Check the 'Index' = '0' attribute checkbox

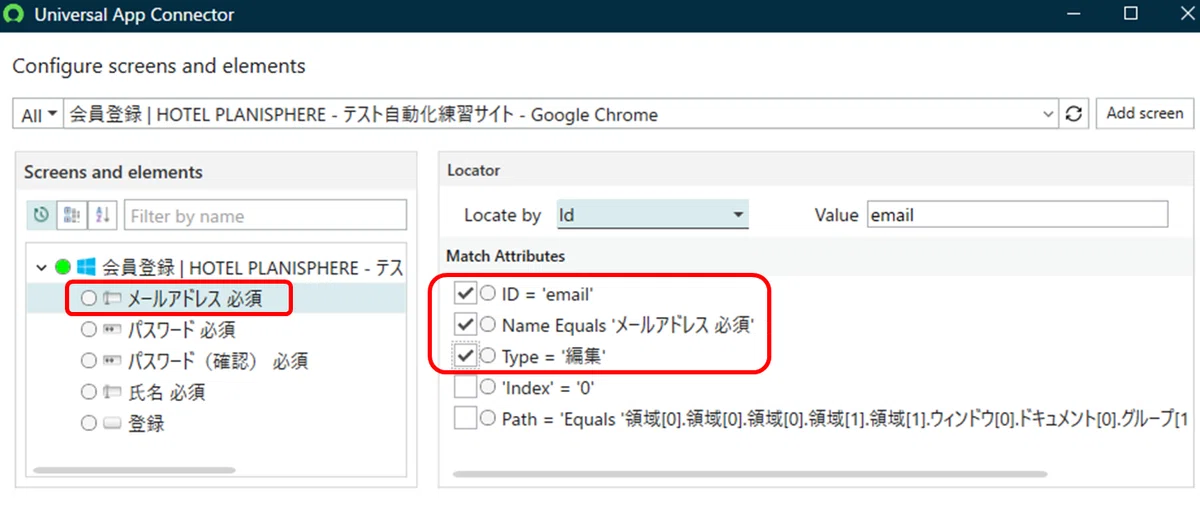pos(465,387)
